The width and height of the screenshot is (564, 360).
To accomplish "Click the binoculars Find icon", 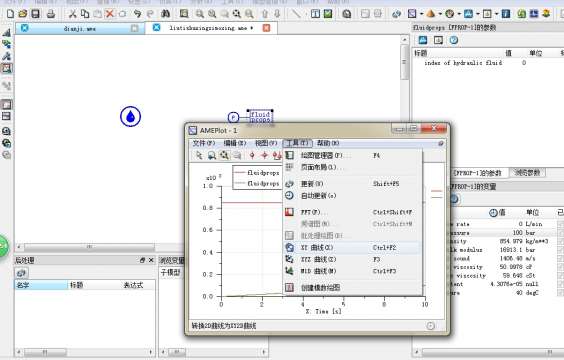I will tap(165, 14).
